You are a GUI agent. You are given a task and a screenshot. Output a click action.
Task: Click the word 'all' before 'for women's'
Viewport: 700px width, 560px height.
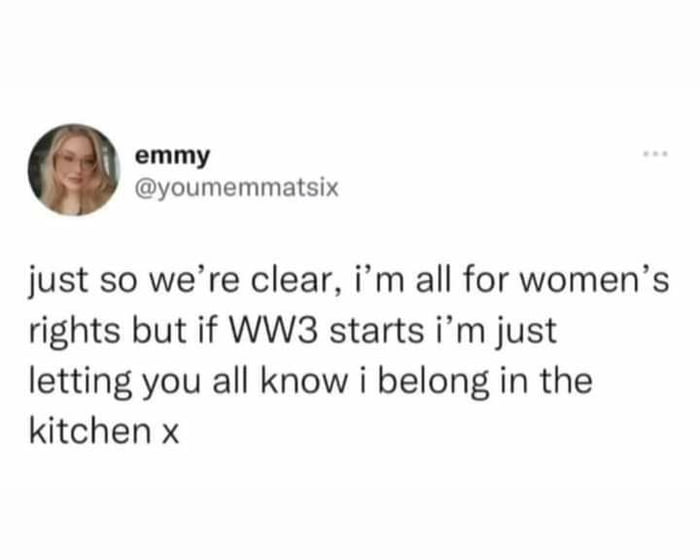pyautogui.click(x=432, y=282)
